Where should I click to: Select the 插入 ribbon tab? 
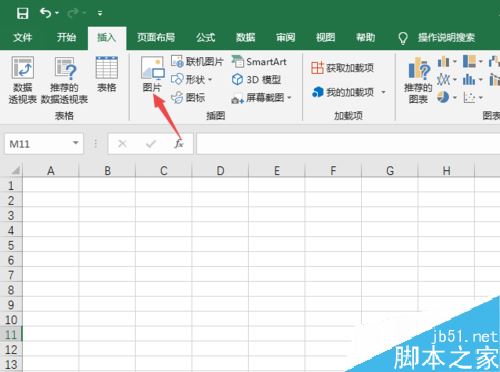tap(107, 37)
